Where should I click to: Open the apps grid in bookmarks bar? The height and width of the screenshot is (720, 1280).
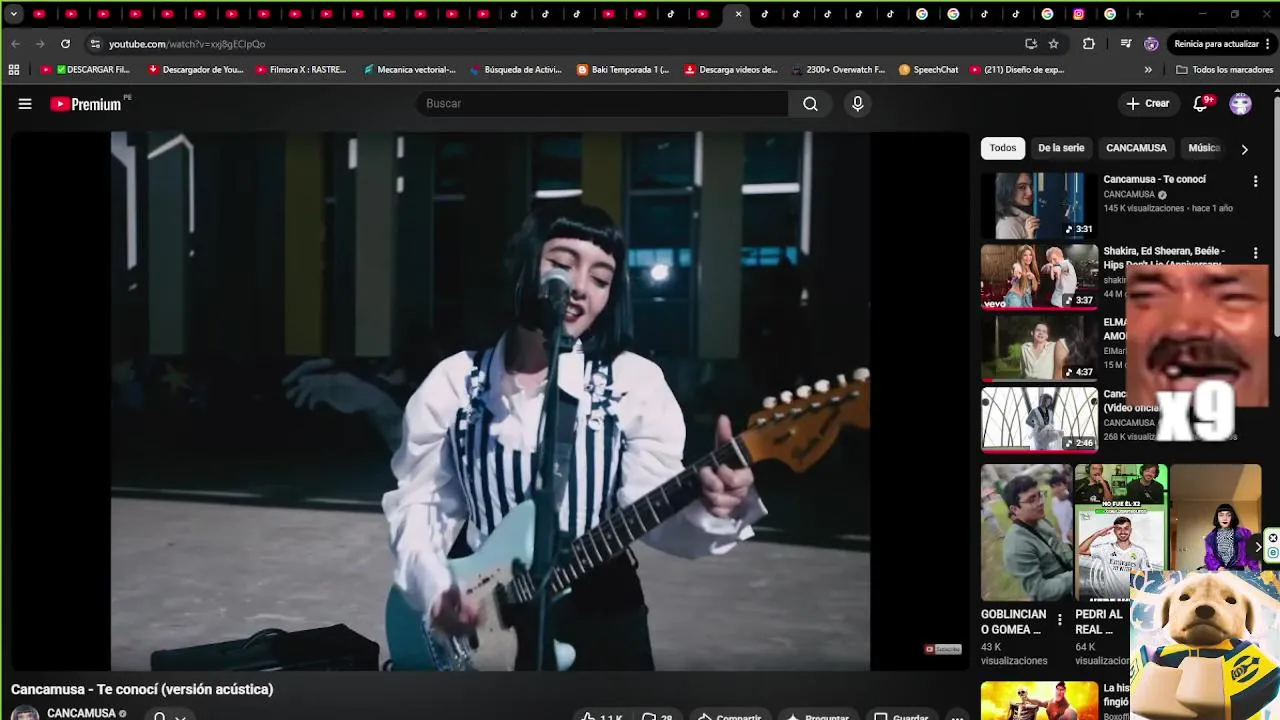tap(14, 70)
